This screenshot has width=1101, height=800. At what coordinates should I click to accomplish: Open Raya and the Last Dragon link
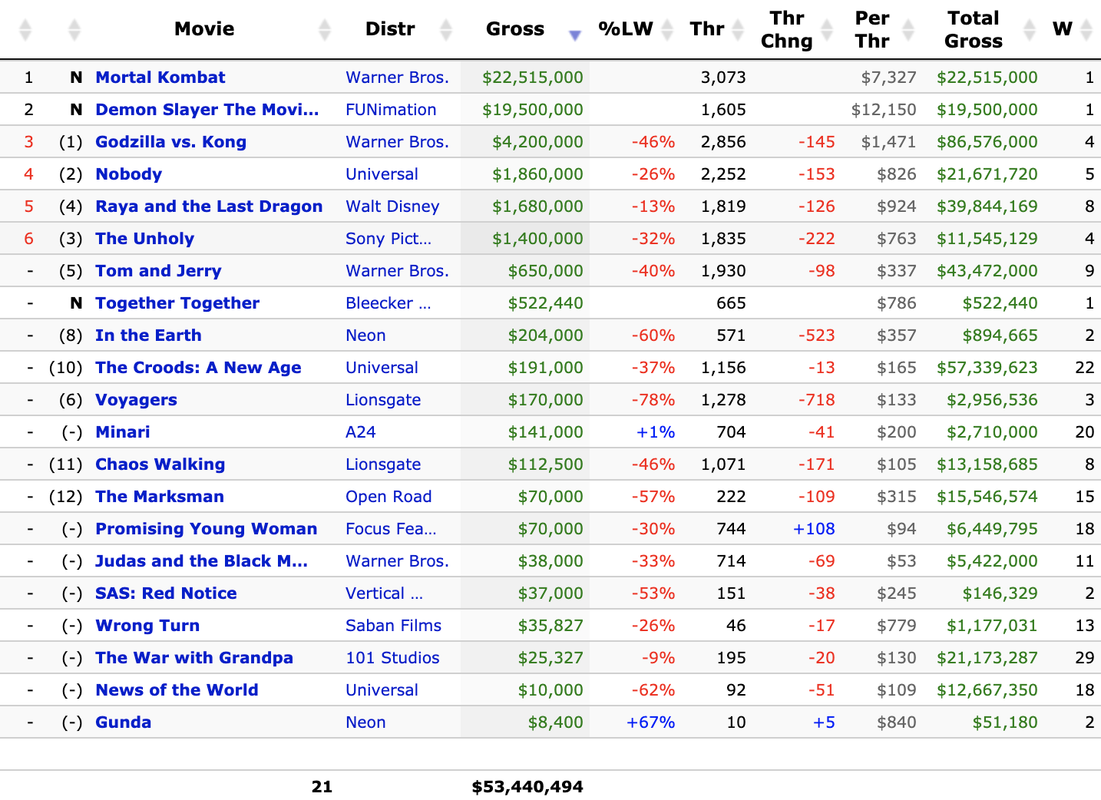(209, 206)
